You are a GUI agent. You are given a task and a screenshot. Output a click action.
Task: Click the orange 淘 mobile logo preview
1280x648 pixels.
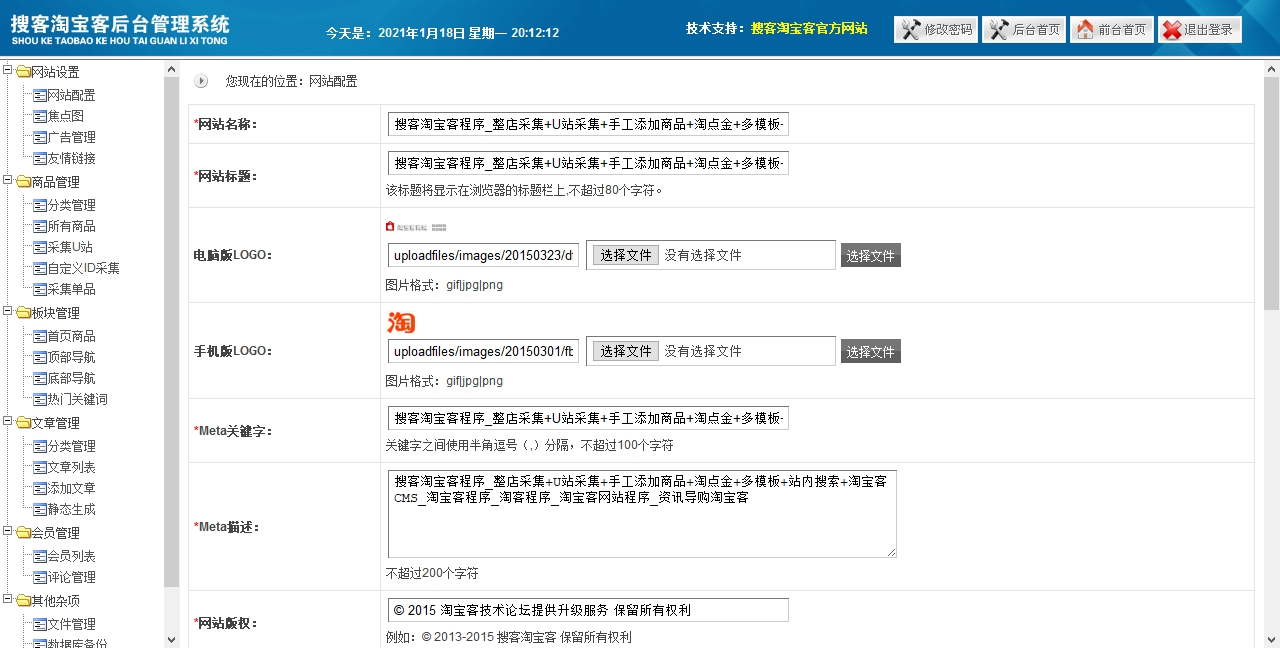coord(401,322)
